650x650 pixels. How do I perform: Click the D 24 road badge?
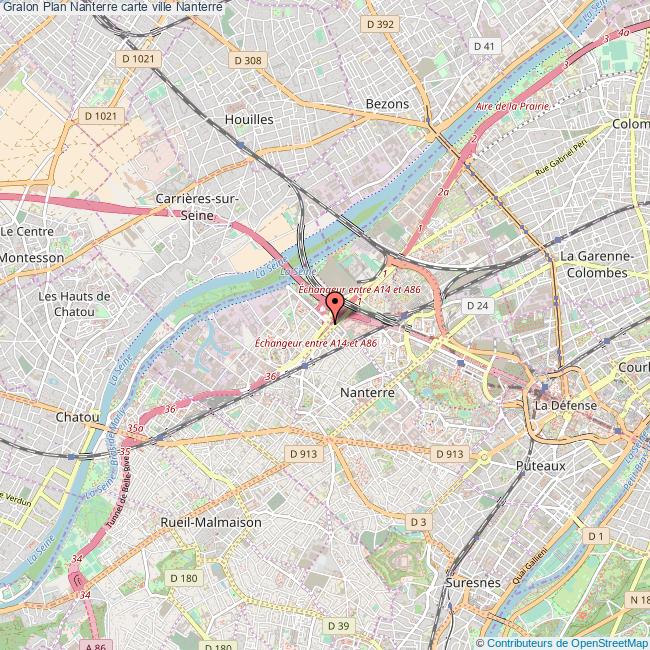pyautogui.click(x=478, y=306)
